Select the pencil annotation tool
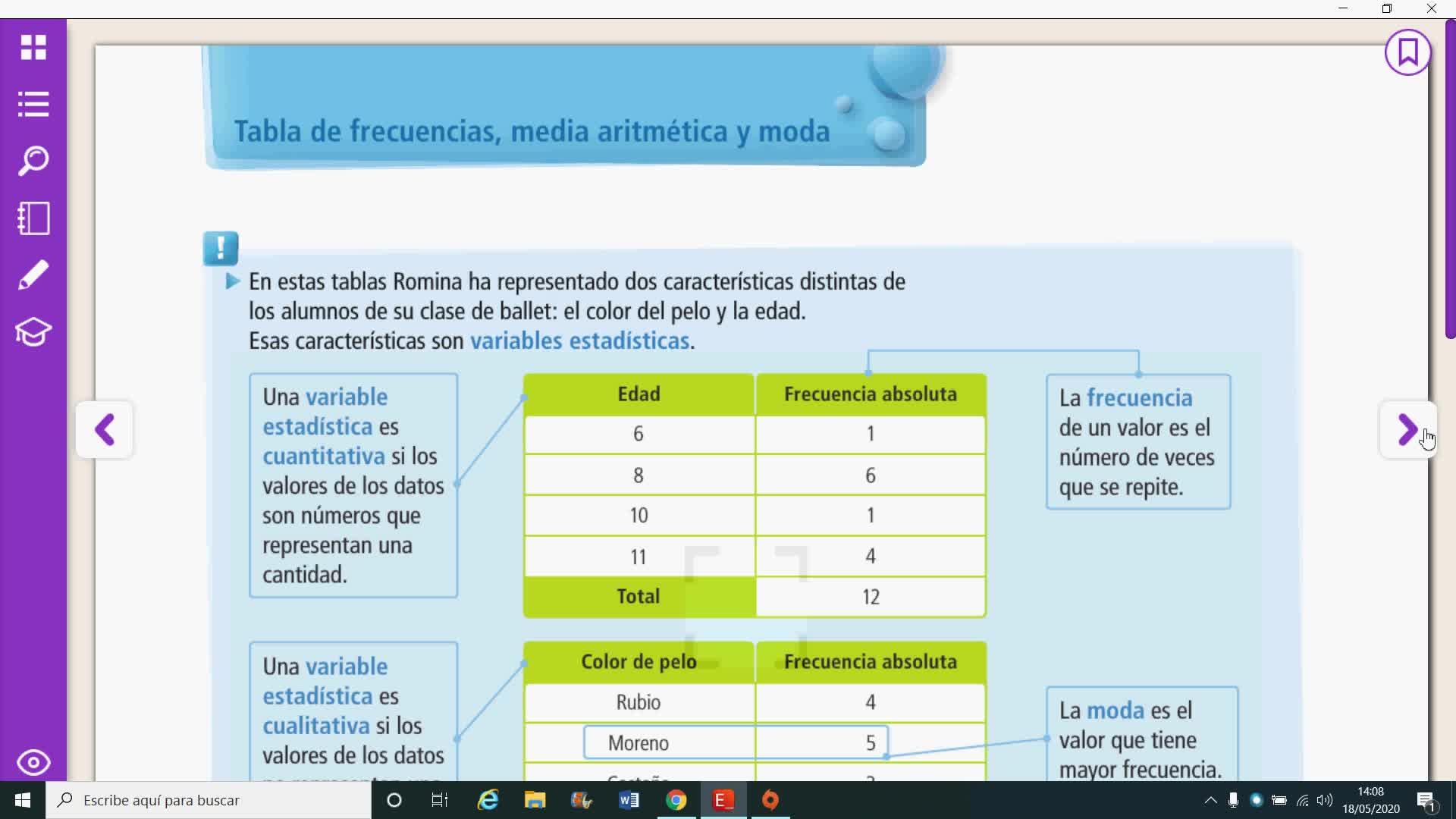 [33, 275]
